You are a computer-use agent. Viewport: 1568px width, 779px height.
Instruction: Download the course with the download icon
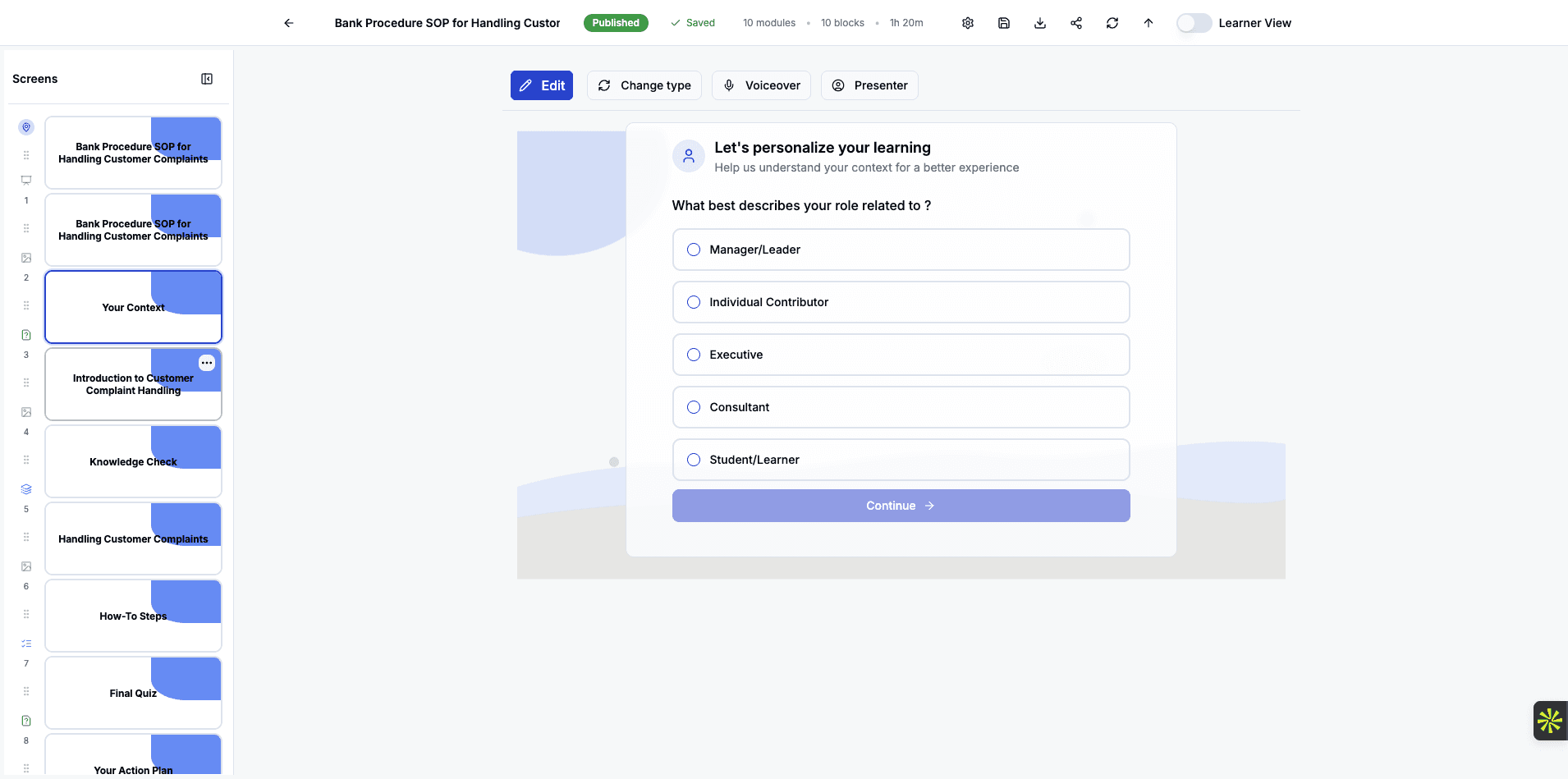1039,22
